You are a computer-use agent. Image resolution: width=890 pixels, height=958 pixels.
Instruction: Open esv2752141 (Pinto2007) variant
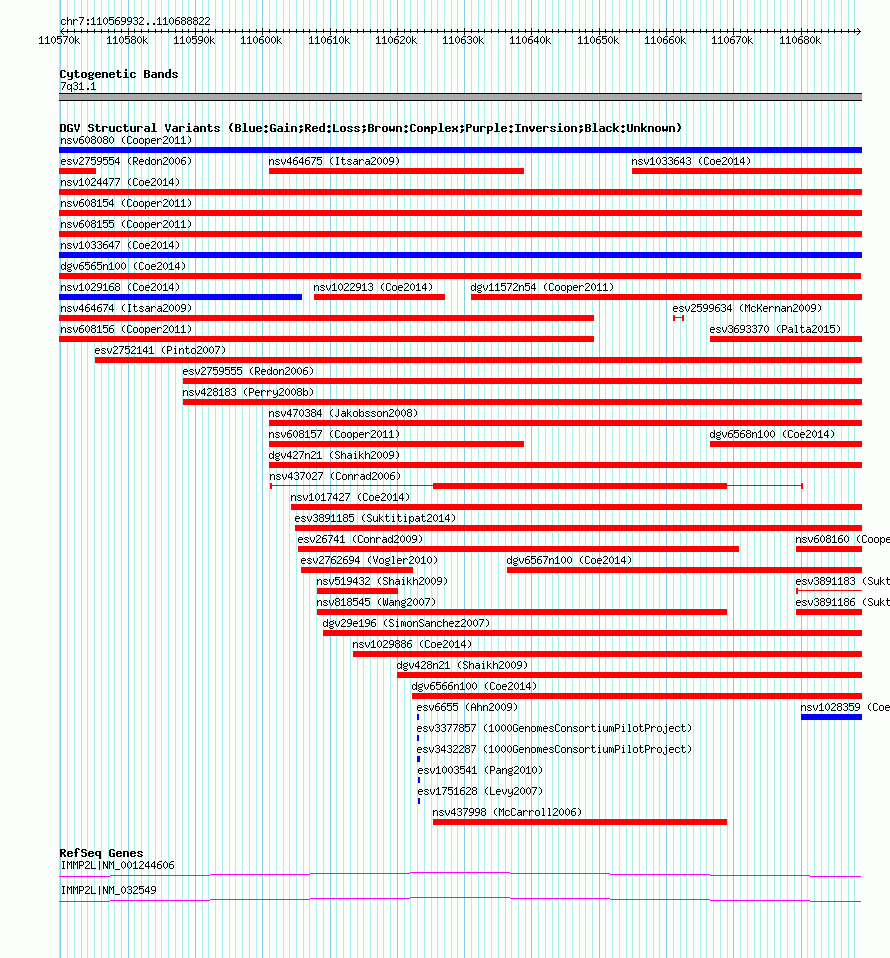click(160, 350)
